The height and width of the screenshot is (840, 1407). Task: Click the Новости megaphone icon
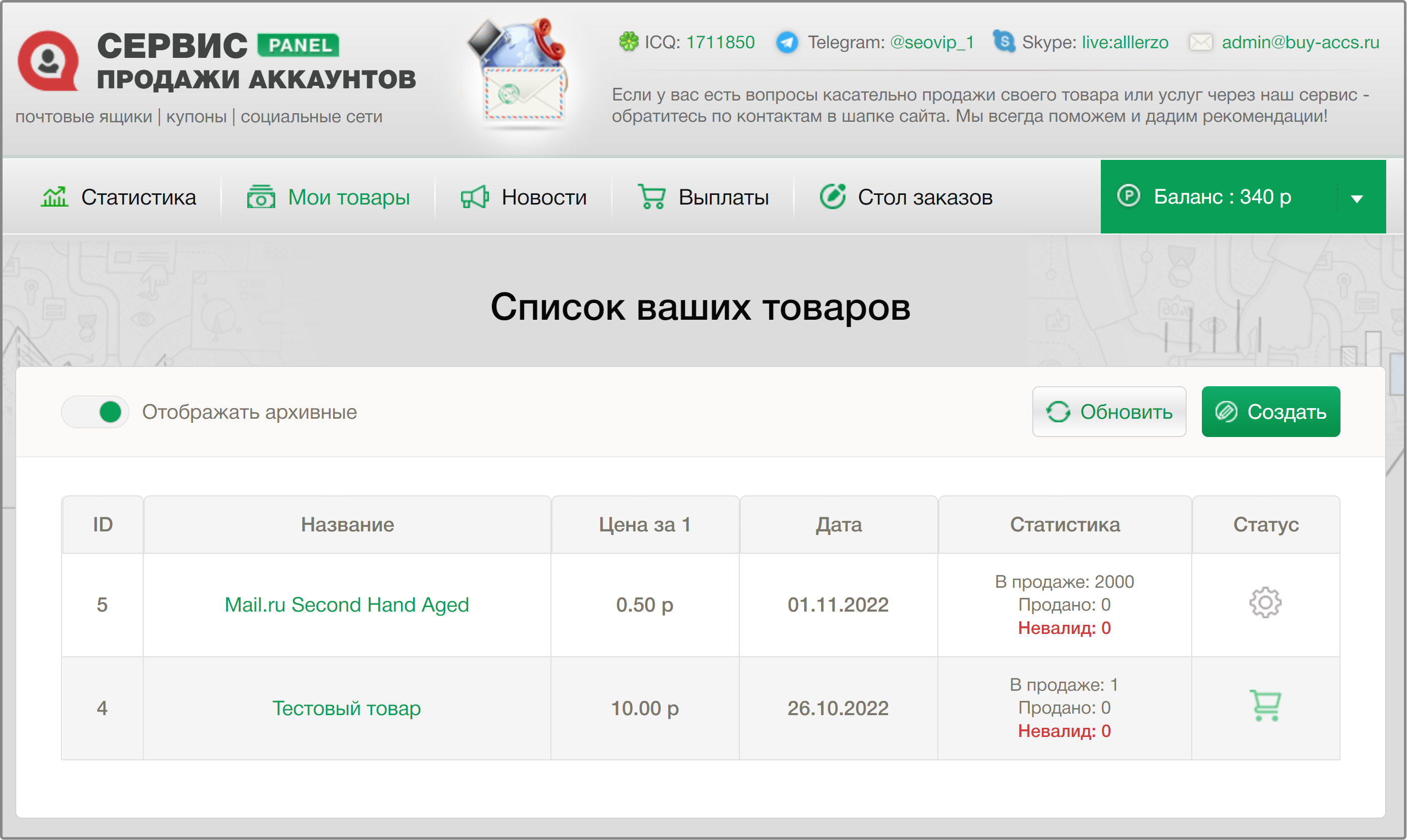474,197
